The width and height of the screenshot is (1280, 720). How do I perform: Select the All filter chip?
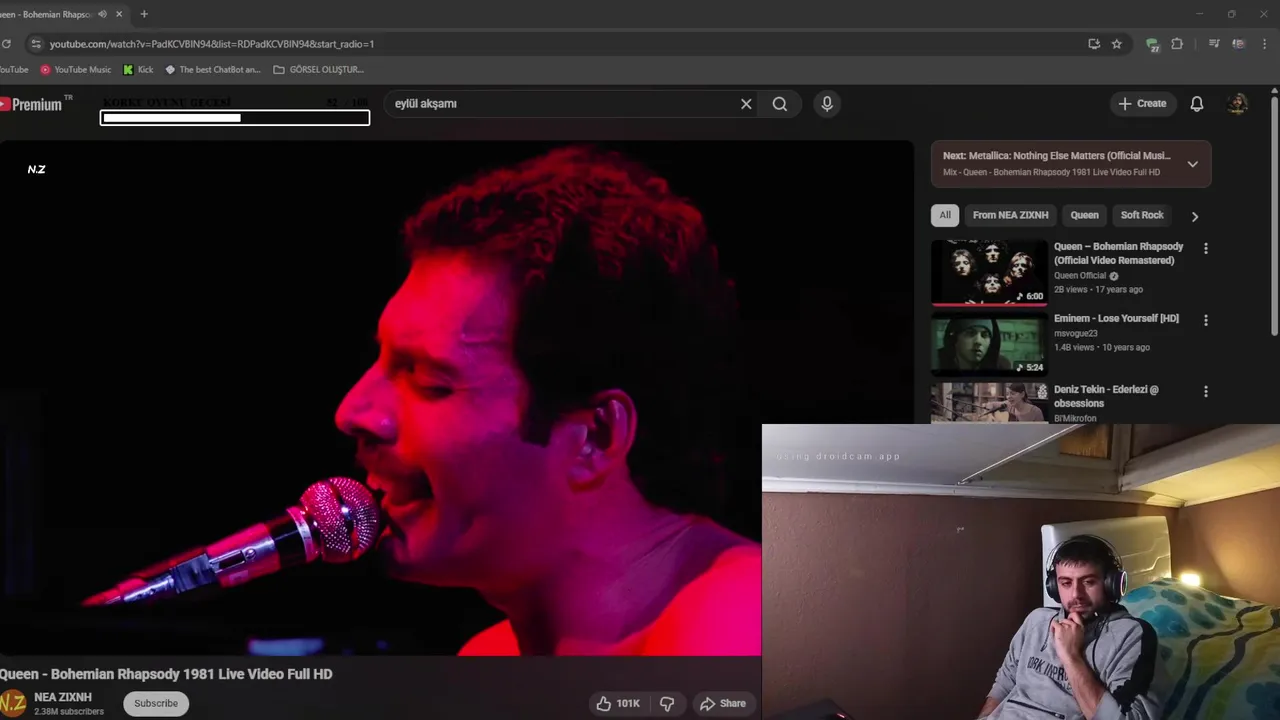945,215
